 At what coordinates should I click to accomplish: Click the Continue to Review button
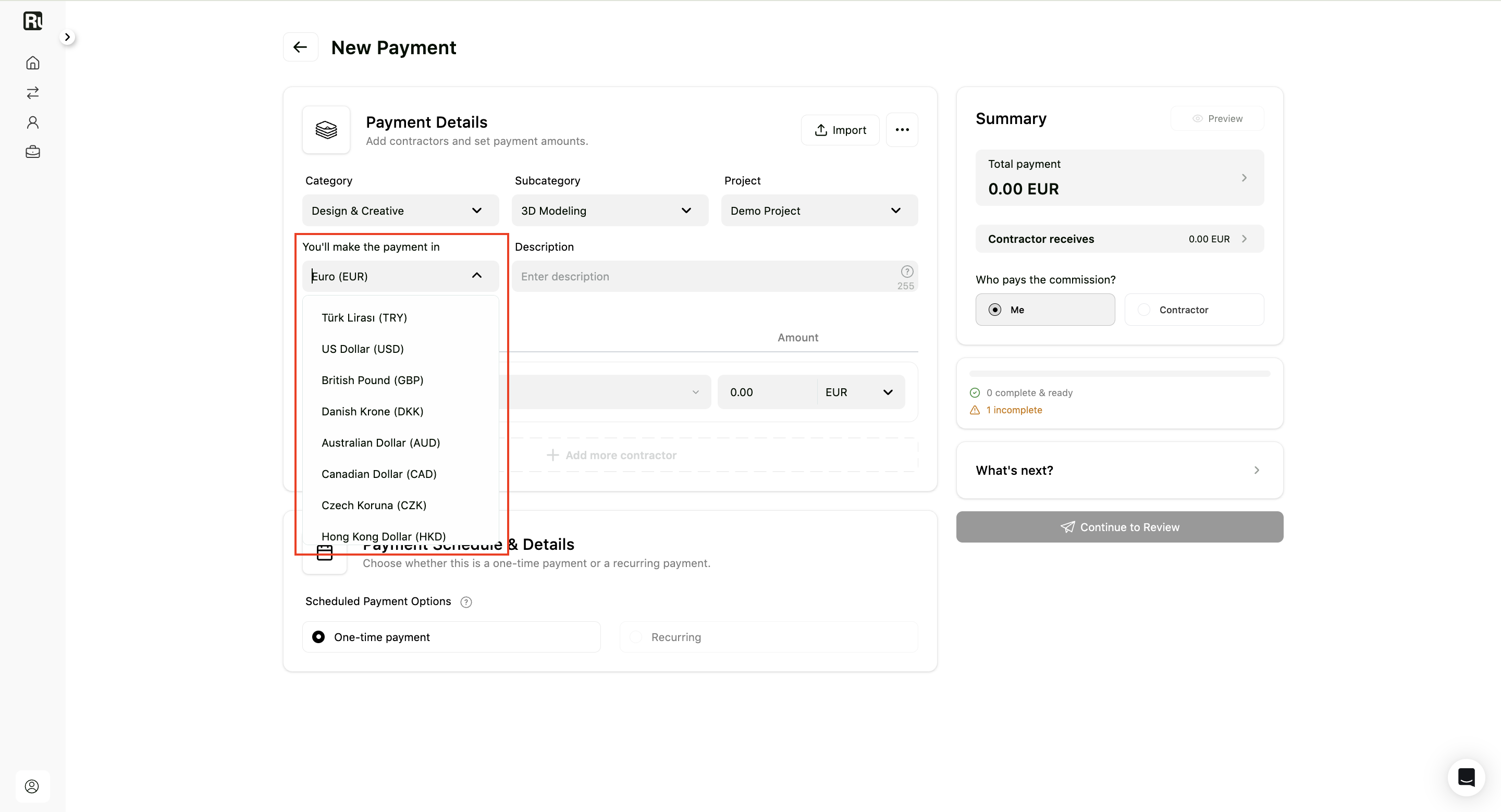pos(1119,527)
